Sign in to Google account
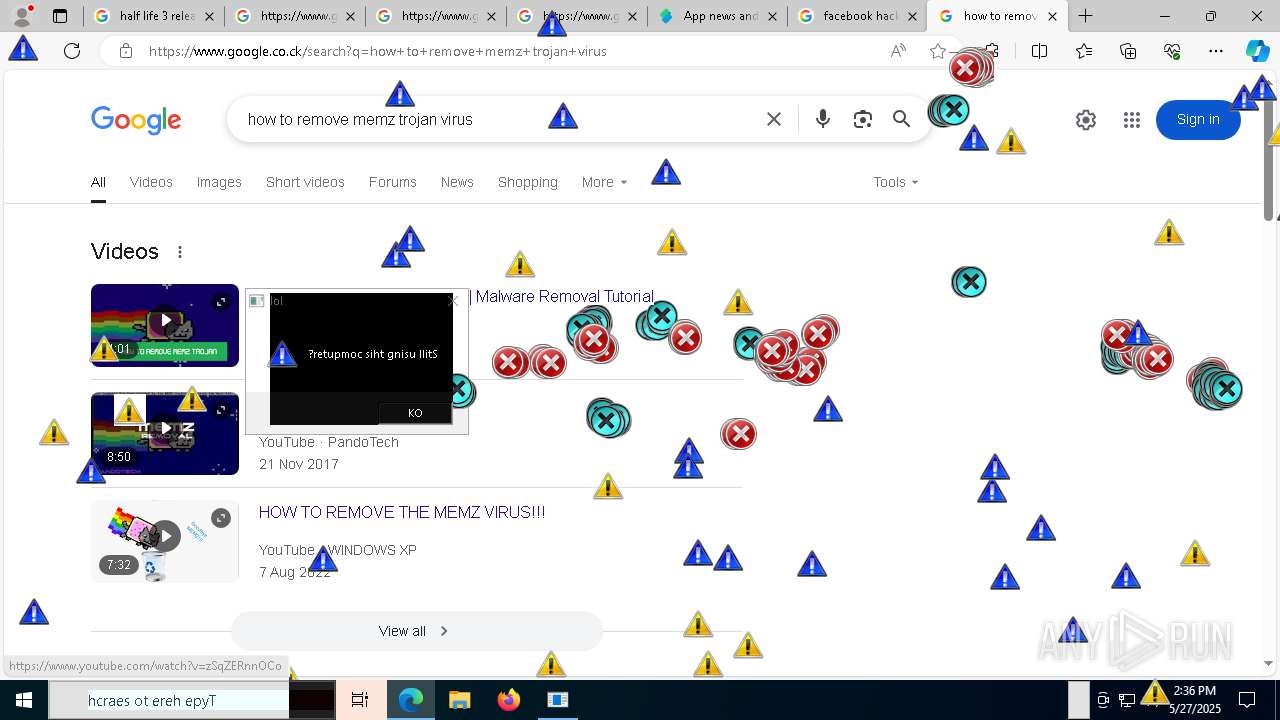This screenshot has width=1280, height=720. click(x=1198, y=120)
